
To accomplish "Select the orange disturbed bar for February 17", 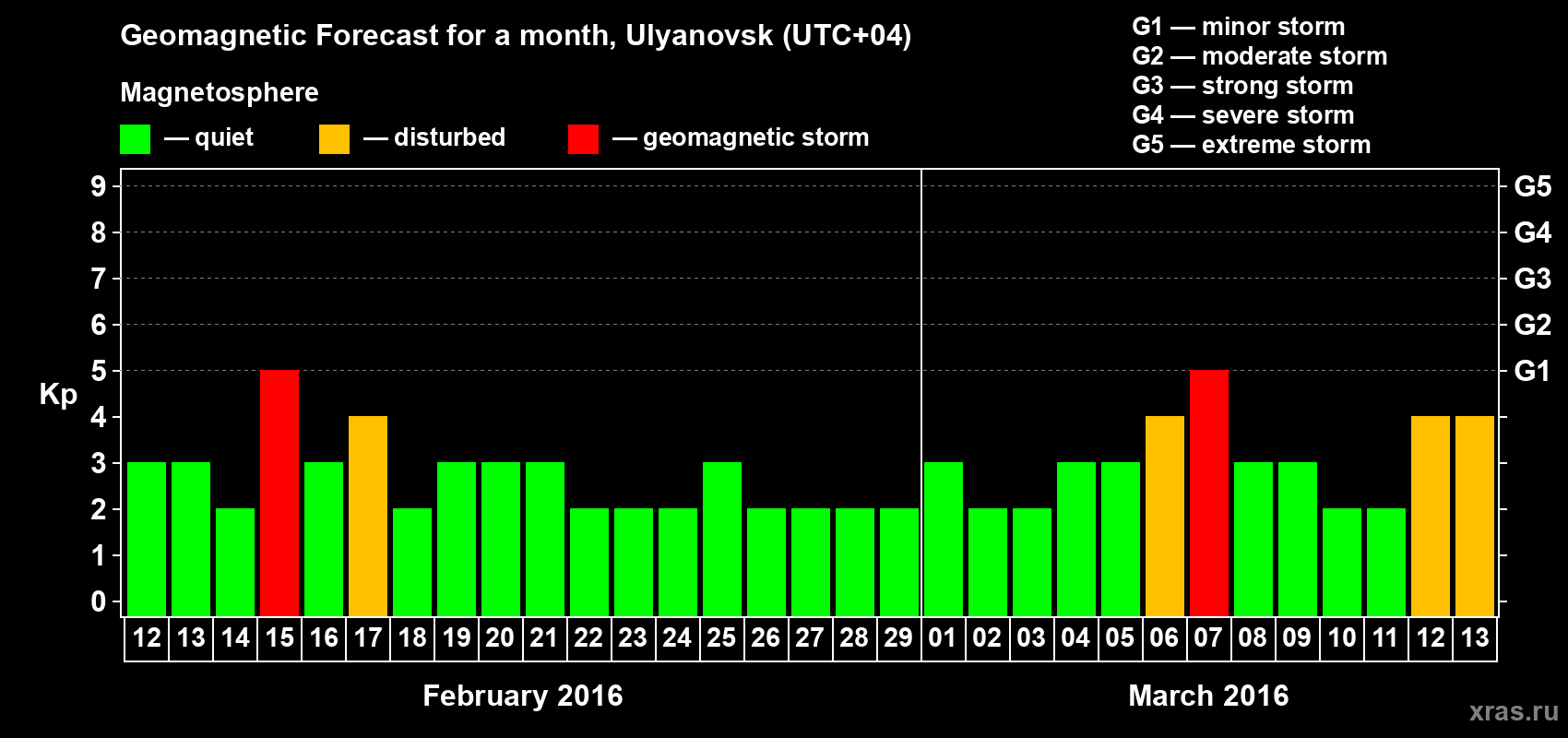I will [368, 517].
